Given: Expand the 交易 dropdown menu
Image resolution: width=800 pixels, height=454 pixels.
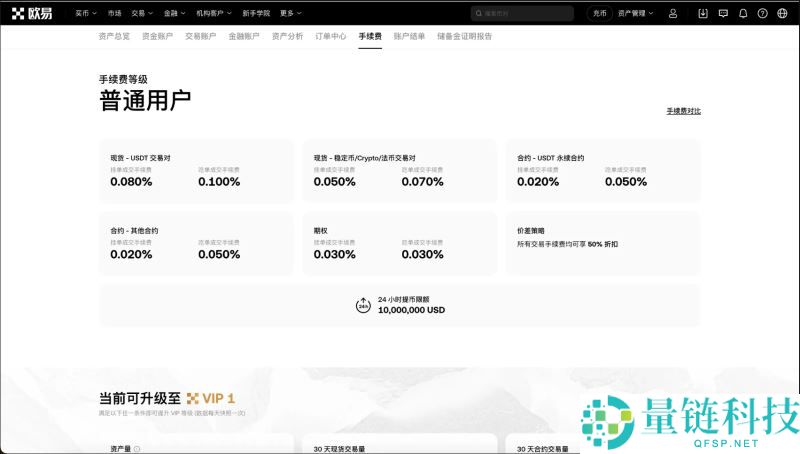Looking at the screenshot, I should click(x=144, y=13).
